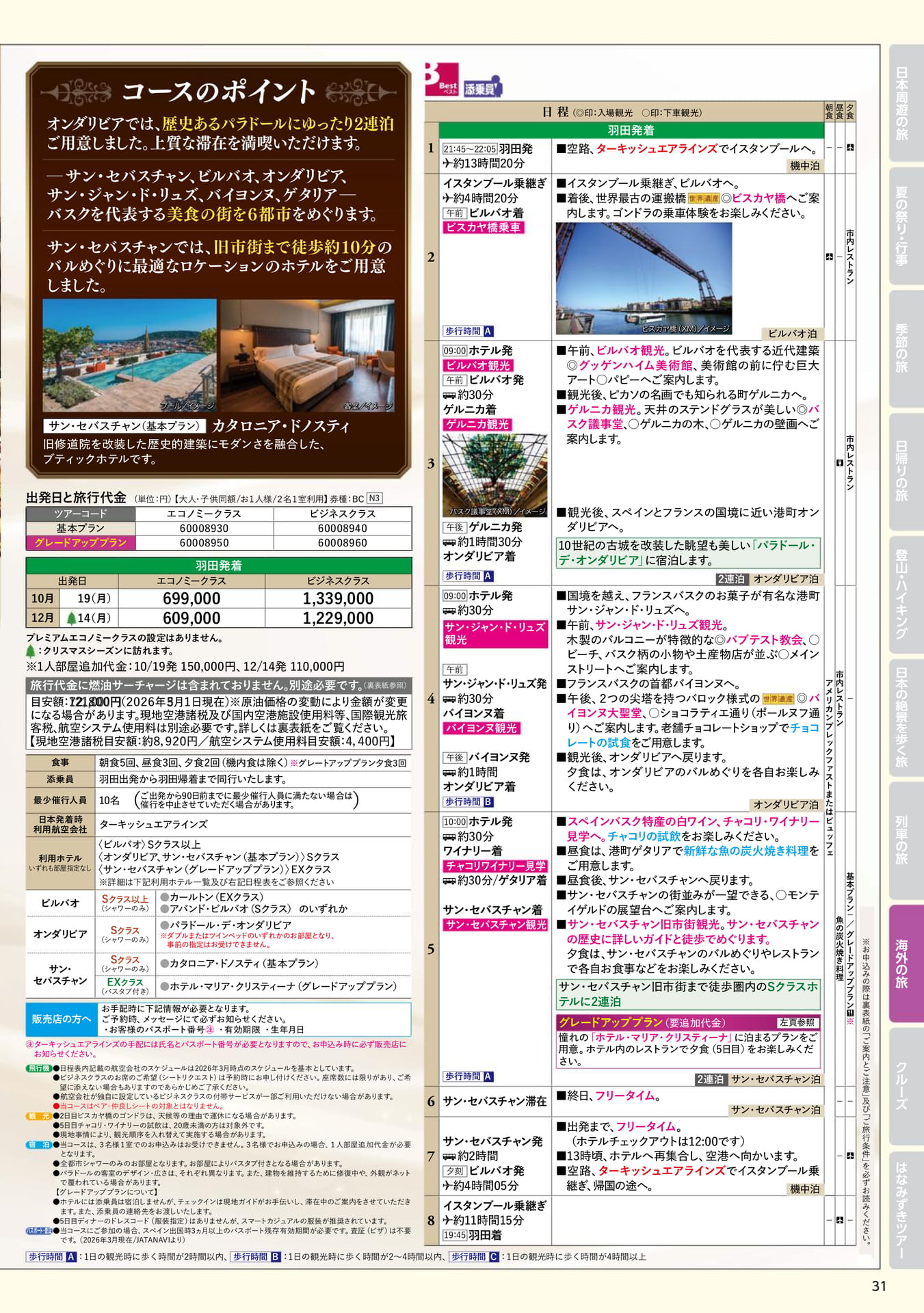This screenshot has height=1313, width=924.
Task: Click the 歩行時間 A badge under ビスカヤ橋乗車
Action: [x=468, y=331]
